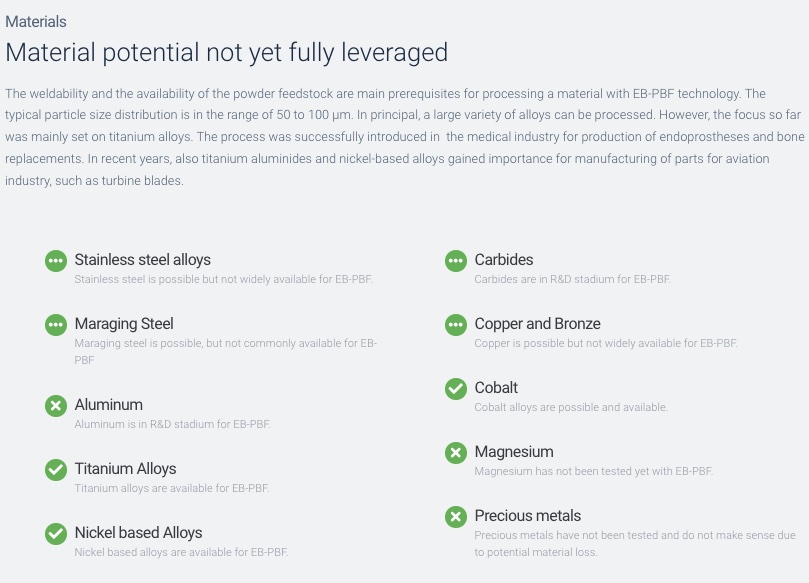Click the cross icon beside Aluminum
This screenshot has width=809, height=583.
(56, 406)
